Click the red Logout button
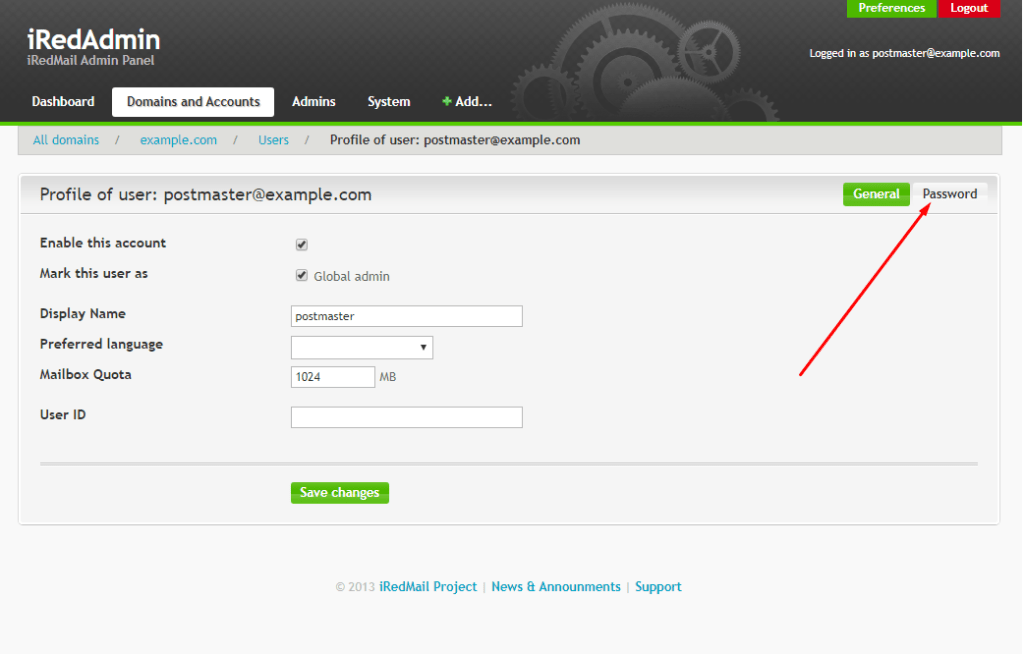This screenshot has height=654, width=1024. point(969,8)
